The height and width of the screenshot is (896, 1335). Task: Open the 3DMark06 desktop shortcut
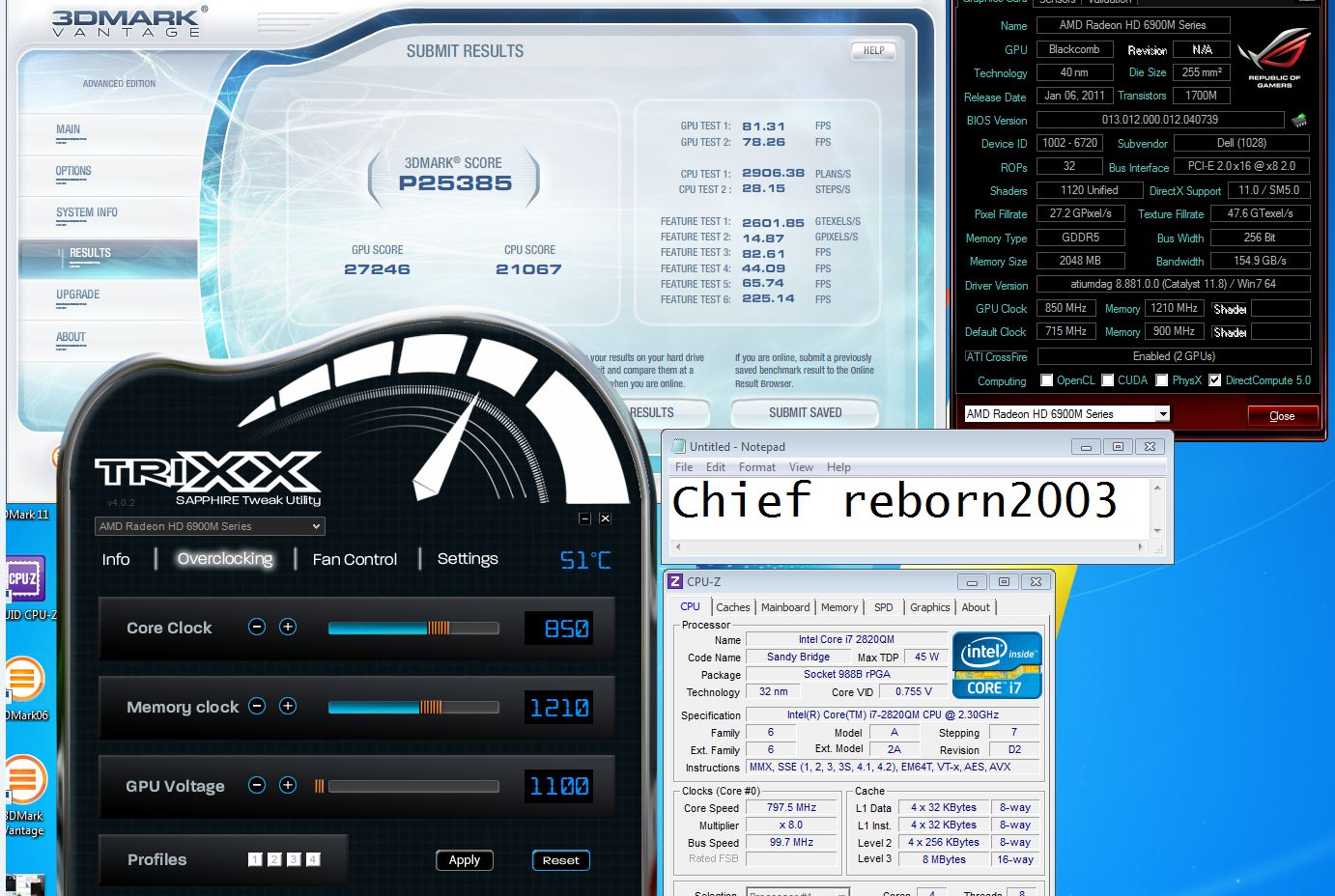[x=23, y=680]
